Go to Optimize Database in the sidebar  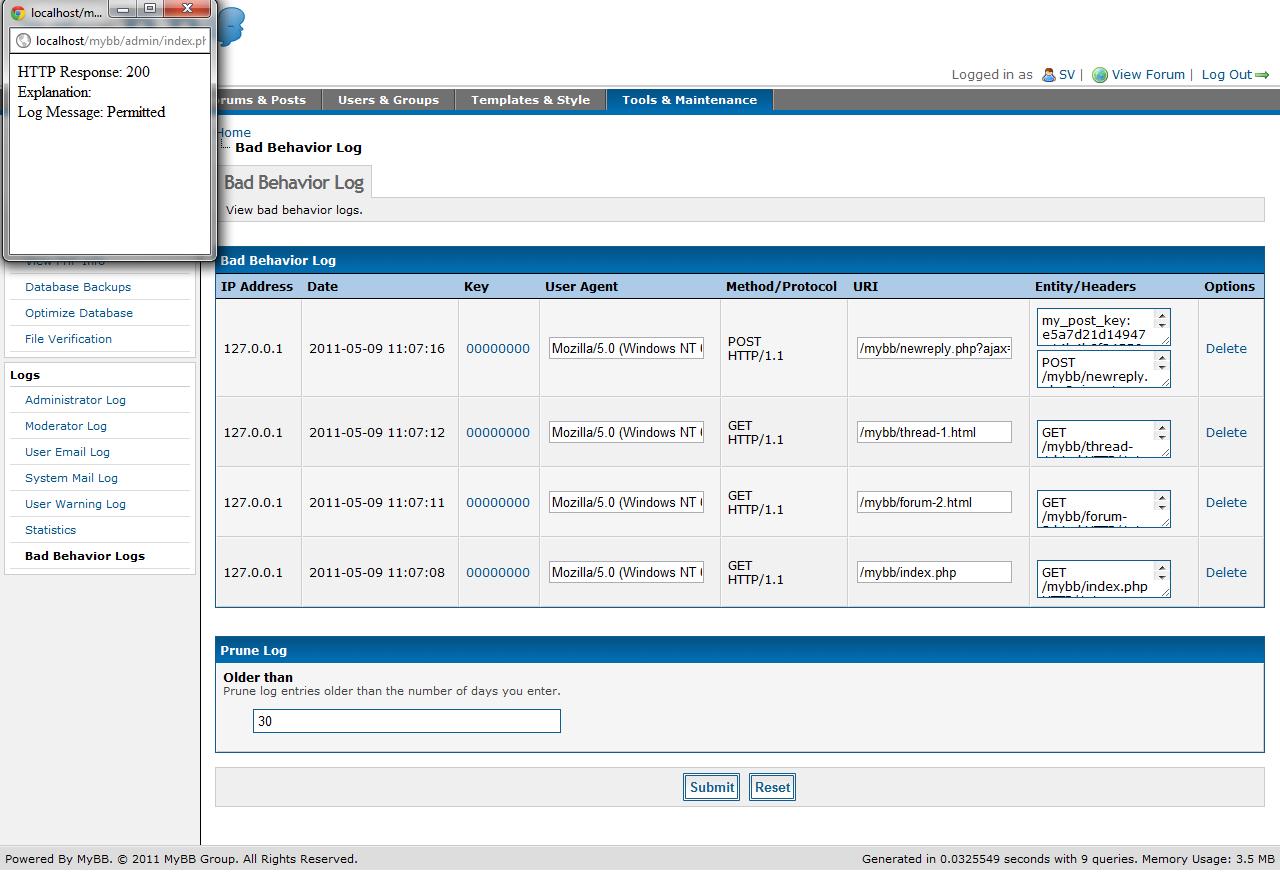[x=79, y=313]
